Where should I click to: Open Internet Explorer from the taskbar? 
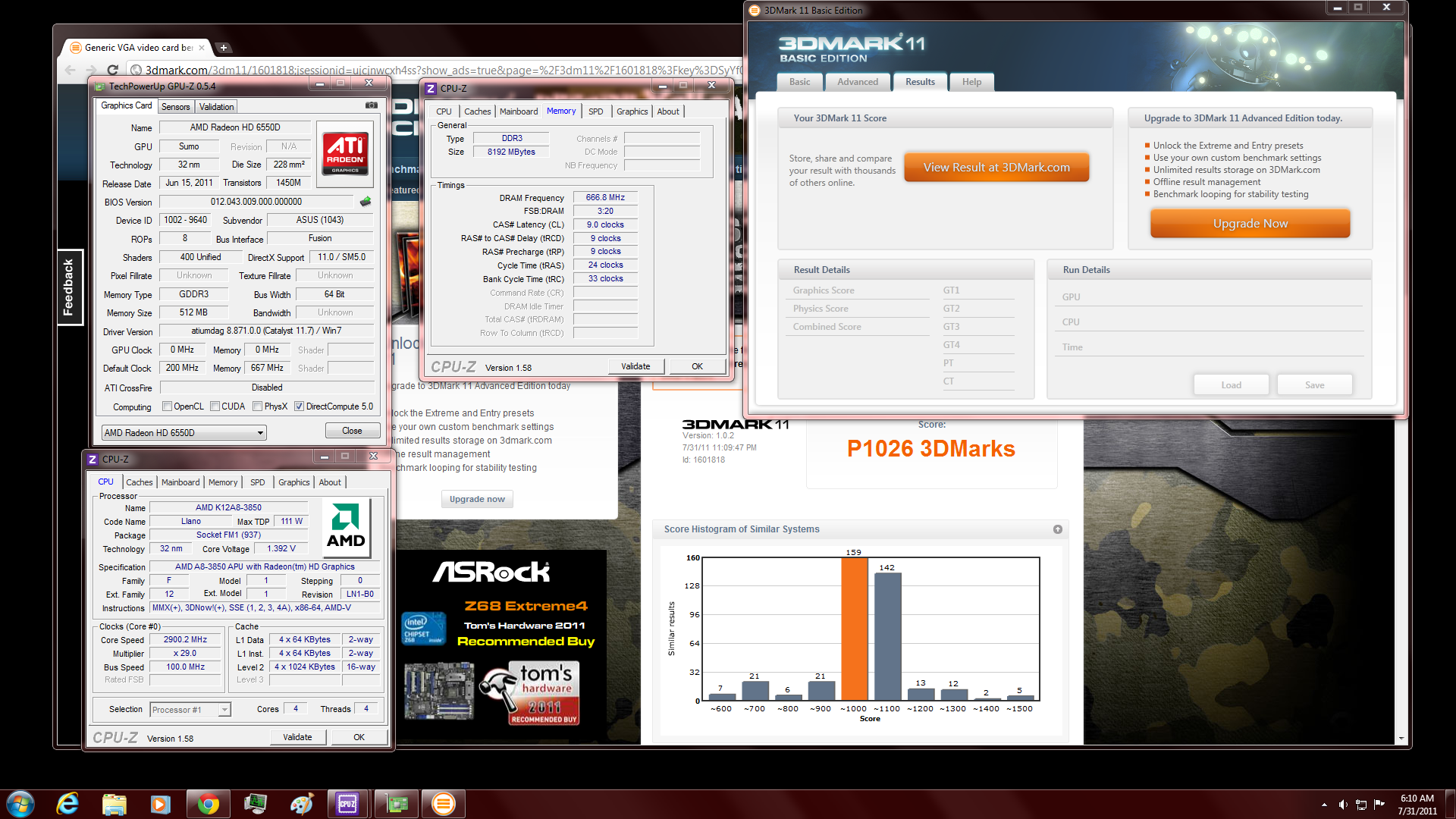67,804
